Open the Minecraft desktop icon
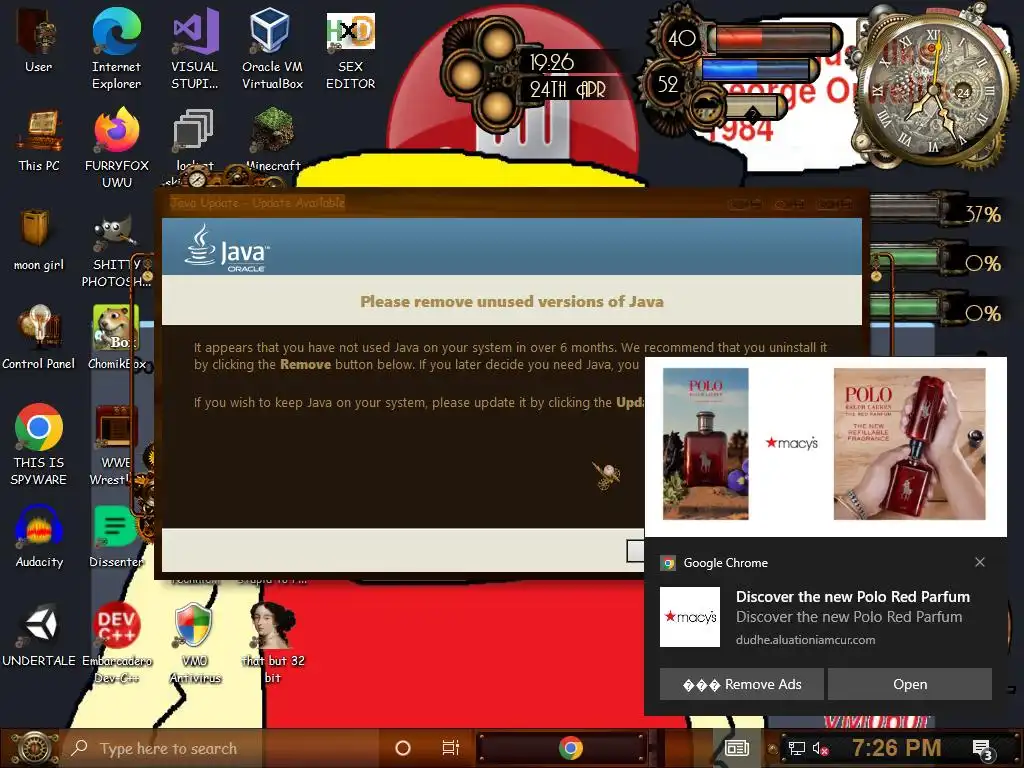Viewport: 1024px width, 768px height. (x=272, y=139)
